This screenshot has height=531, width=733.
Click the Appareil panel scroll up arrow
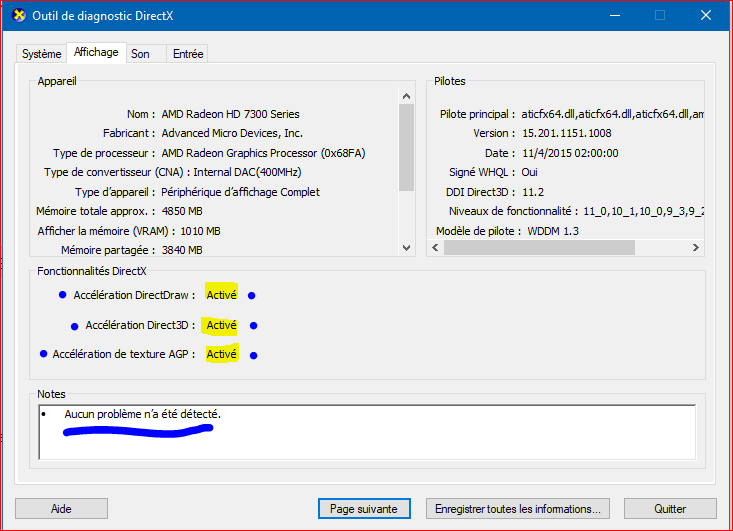406,96
